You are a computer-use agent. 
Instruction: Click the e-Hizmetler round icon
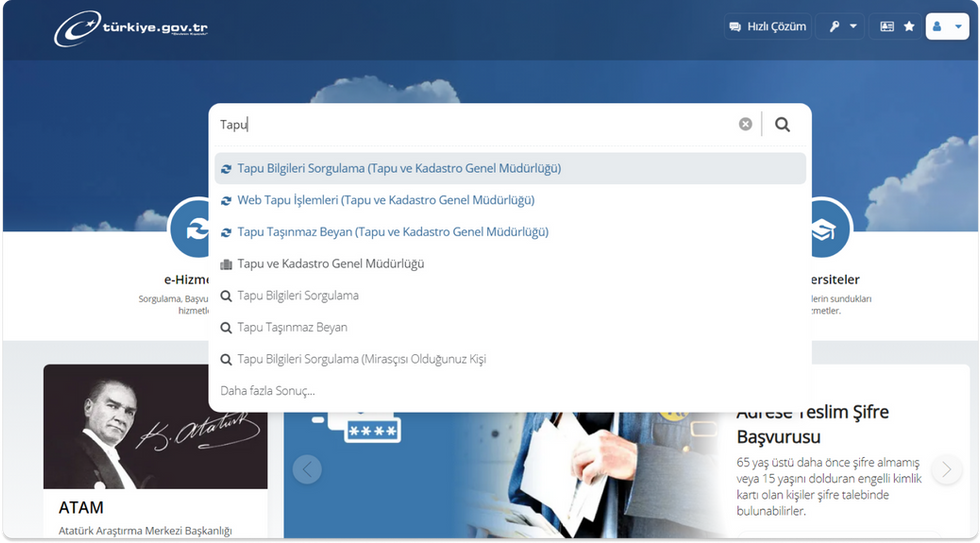[191, 228]
